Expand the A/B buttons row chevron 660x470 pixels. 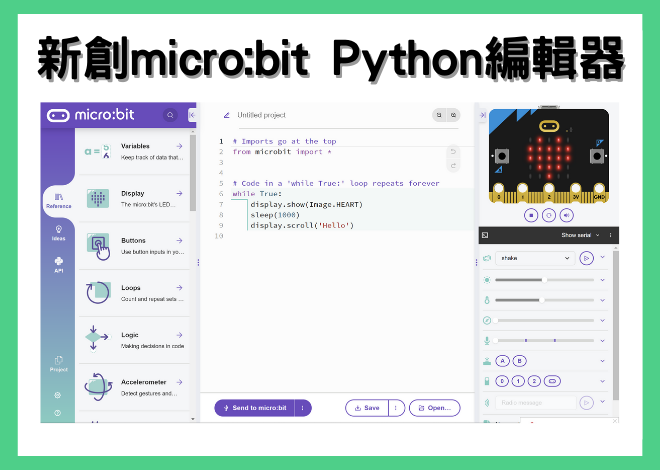(603, 361)
